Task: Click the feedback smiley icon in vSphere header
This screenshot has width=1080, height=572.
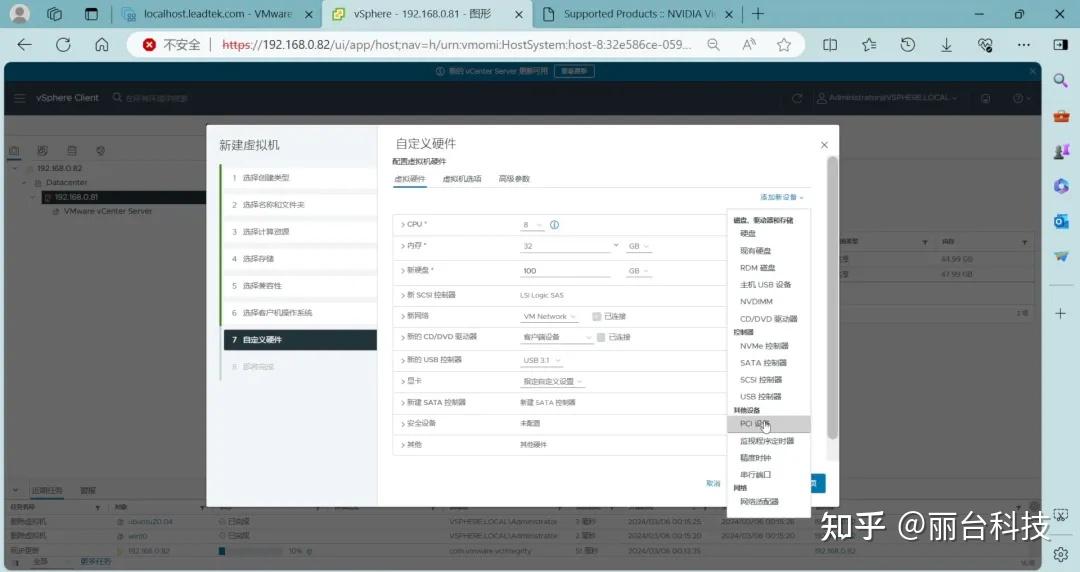Action: pyautogui.click(x=986, y=98)
